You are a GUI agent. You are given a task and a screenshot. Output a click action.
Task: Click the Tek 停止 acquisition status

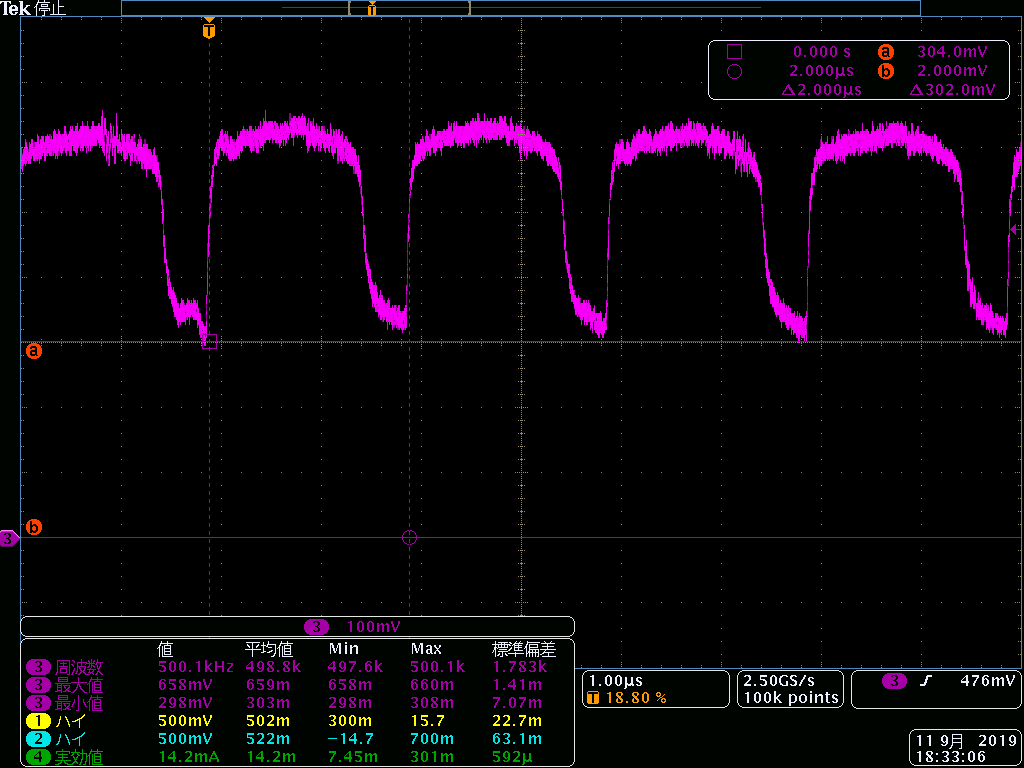click(33, 8)
